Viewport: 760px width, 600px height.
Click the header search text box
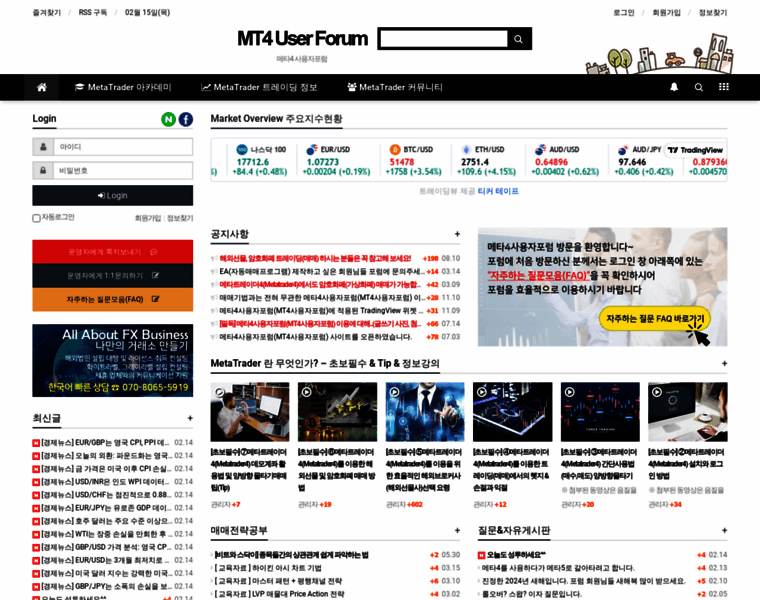443,39
